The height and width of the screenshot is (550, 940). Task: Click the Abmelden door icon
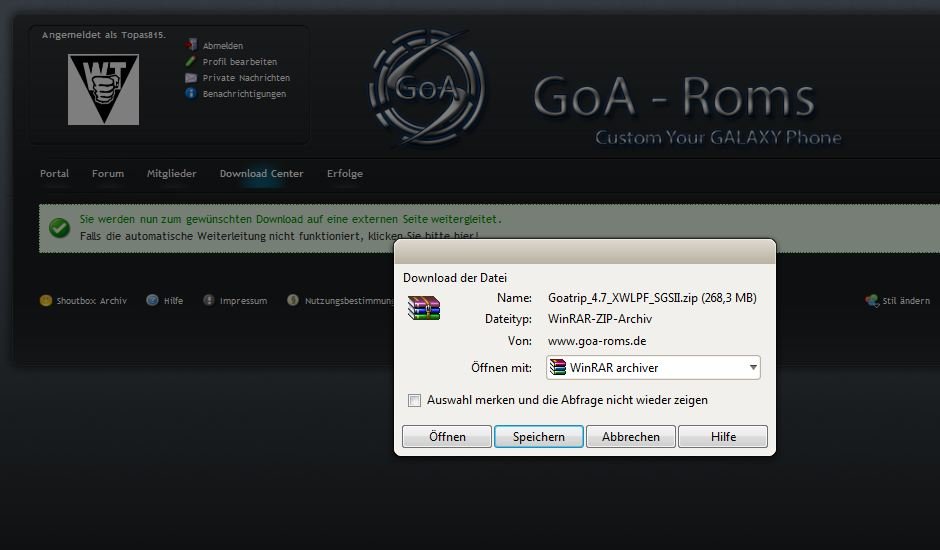[191, 45]
